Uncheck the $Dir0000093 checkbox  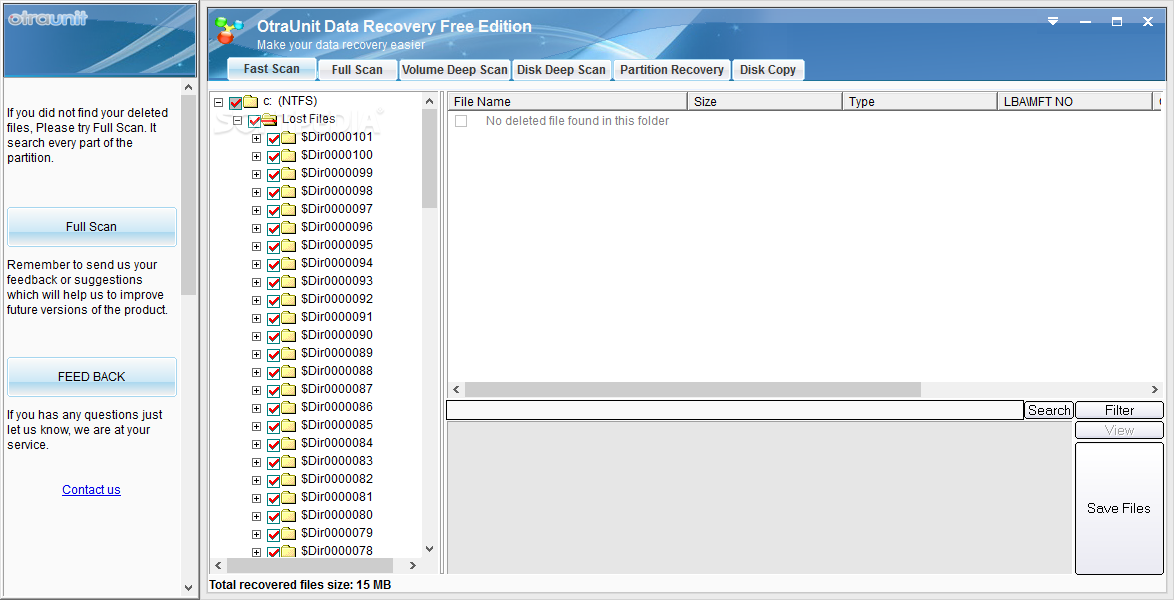273,282
